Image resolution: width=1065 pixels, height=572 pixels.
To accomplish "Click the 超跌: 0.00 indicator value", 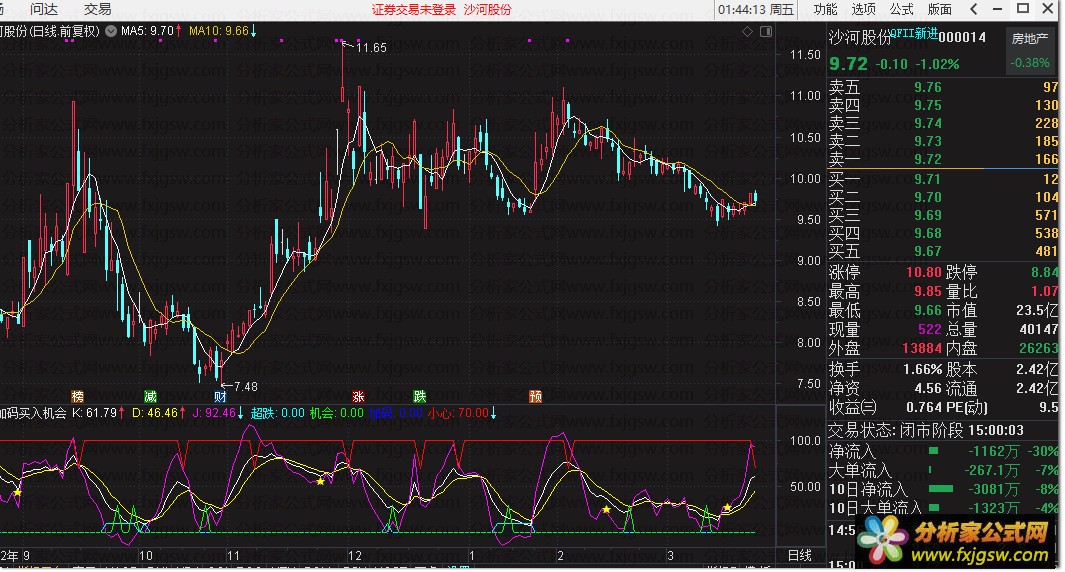I will 278,413.
